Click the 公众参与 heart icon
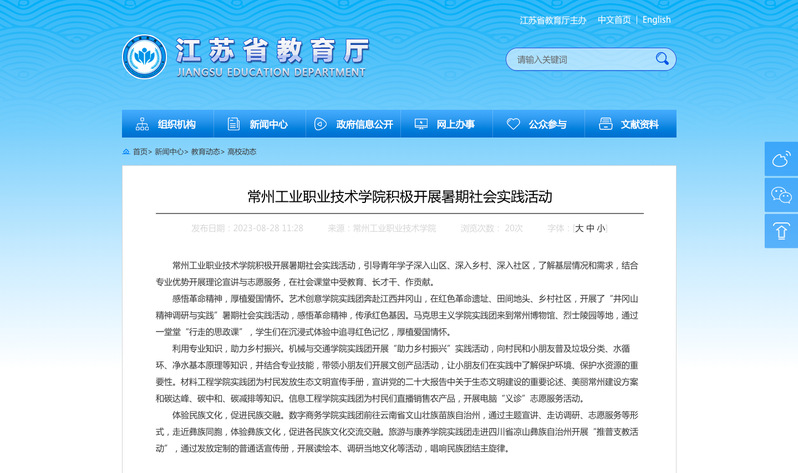798x473 pixels. tap(514, 124)
